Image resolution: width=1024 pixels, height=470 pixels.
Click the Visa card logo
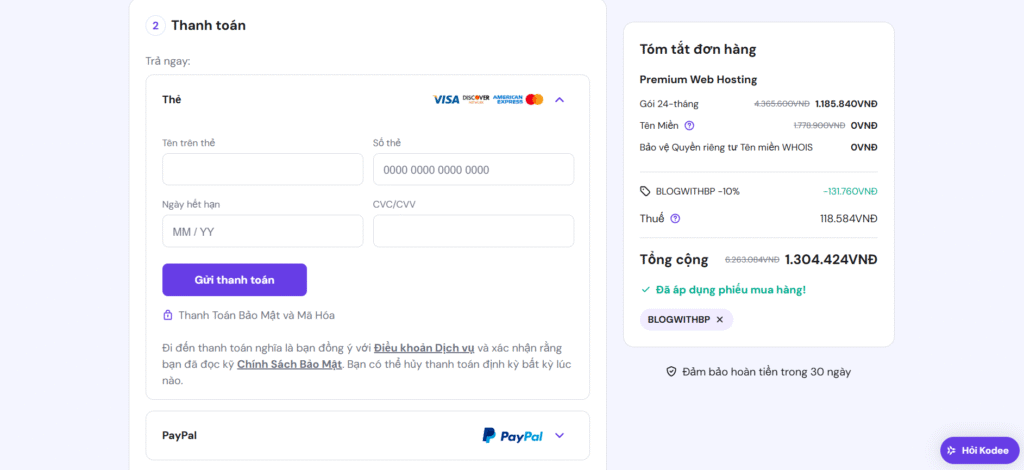(446, 100)
